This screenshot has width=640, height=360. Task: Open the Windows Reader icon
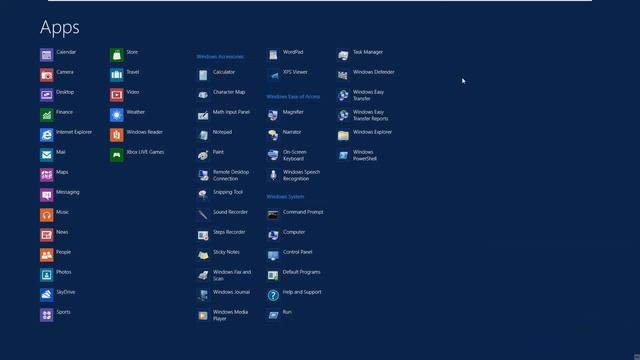click(x=117, y=135)
